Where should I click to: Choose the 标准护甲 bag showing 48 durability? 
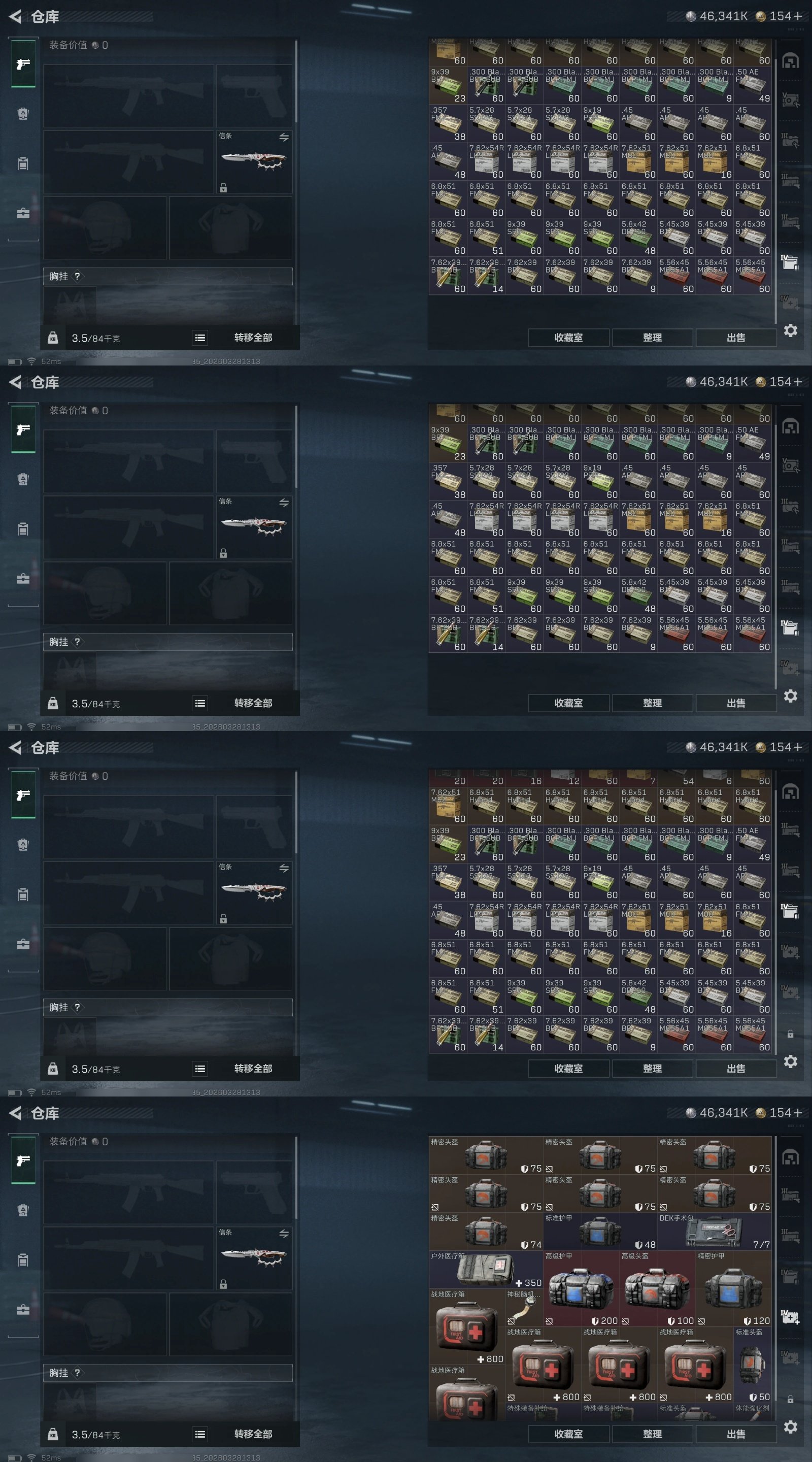coord(600,1232)
